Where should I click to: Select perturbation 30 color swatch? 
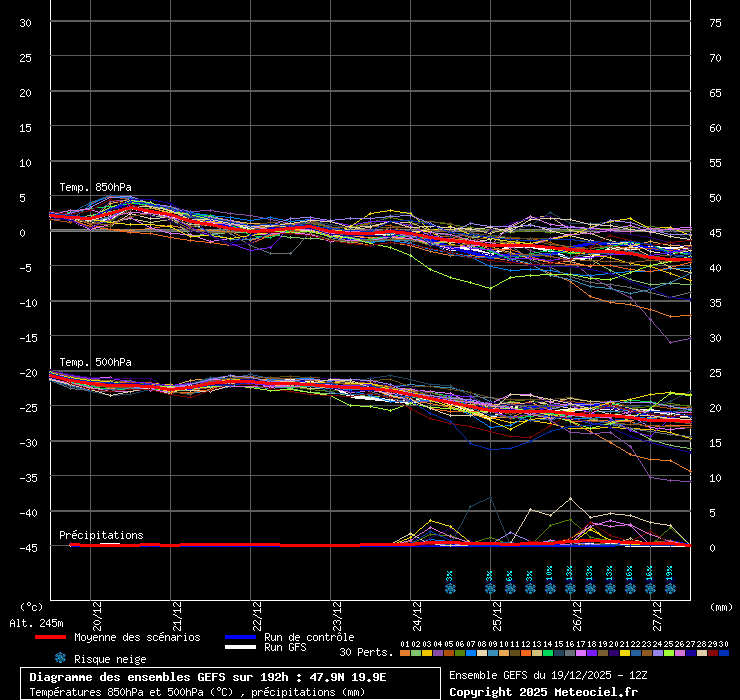[x=724, y=653]
